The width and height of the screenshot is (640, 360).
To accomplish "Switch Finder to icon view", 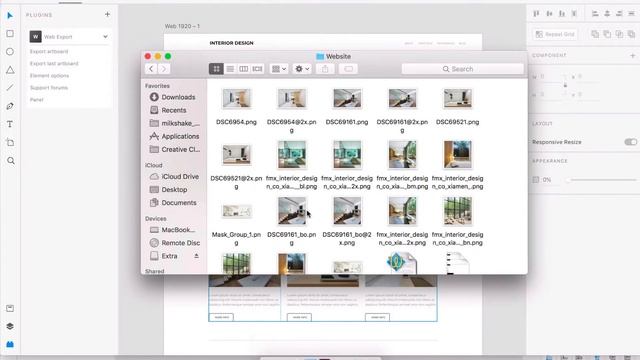I will 216,69.
